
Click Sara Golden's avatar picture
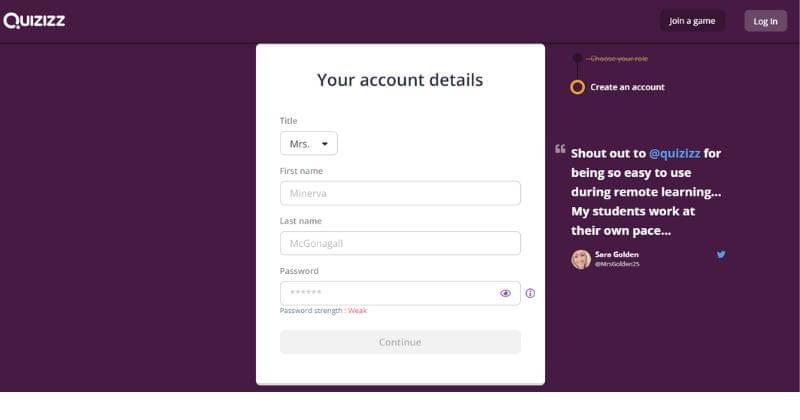click(x=580, y=259)
